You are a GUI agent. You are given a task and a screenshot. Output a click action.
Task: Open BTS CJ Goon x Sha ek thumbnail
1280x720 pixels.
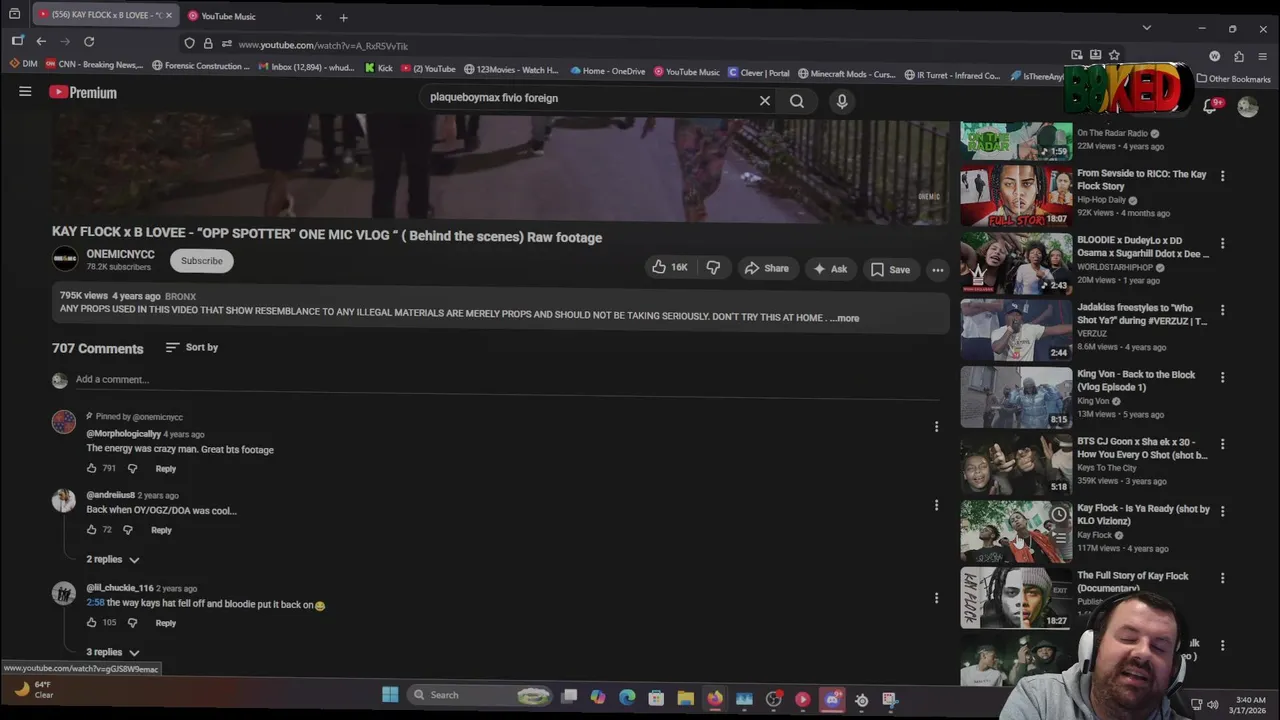pos(1016,464)
